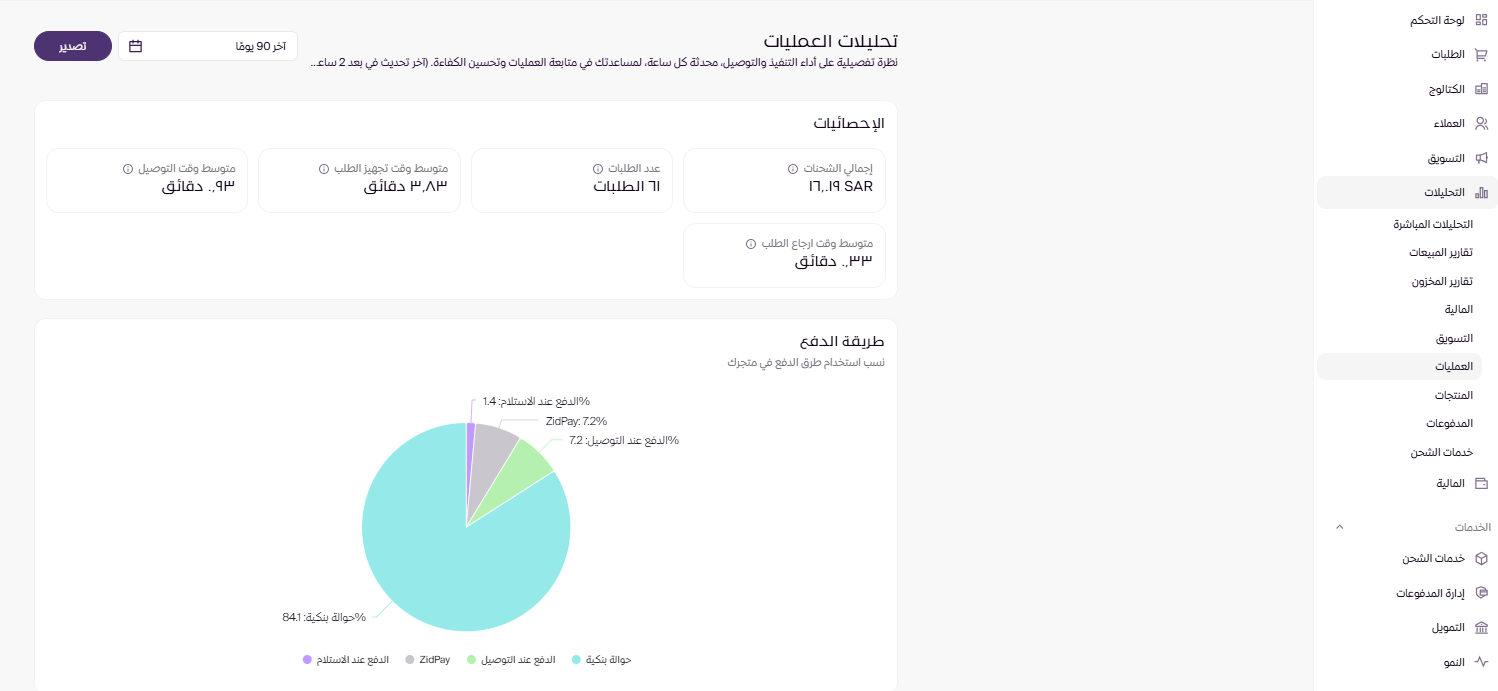Collapse the التحليلات sidebar menu

click(x=1407, y=192)
